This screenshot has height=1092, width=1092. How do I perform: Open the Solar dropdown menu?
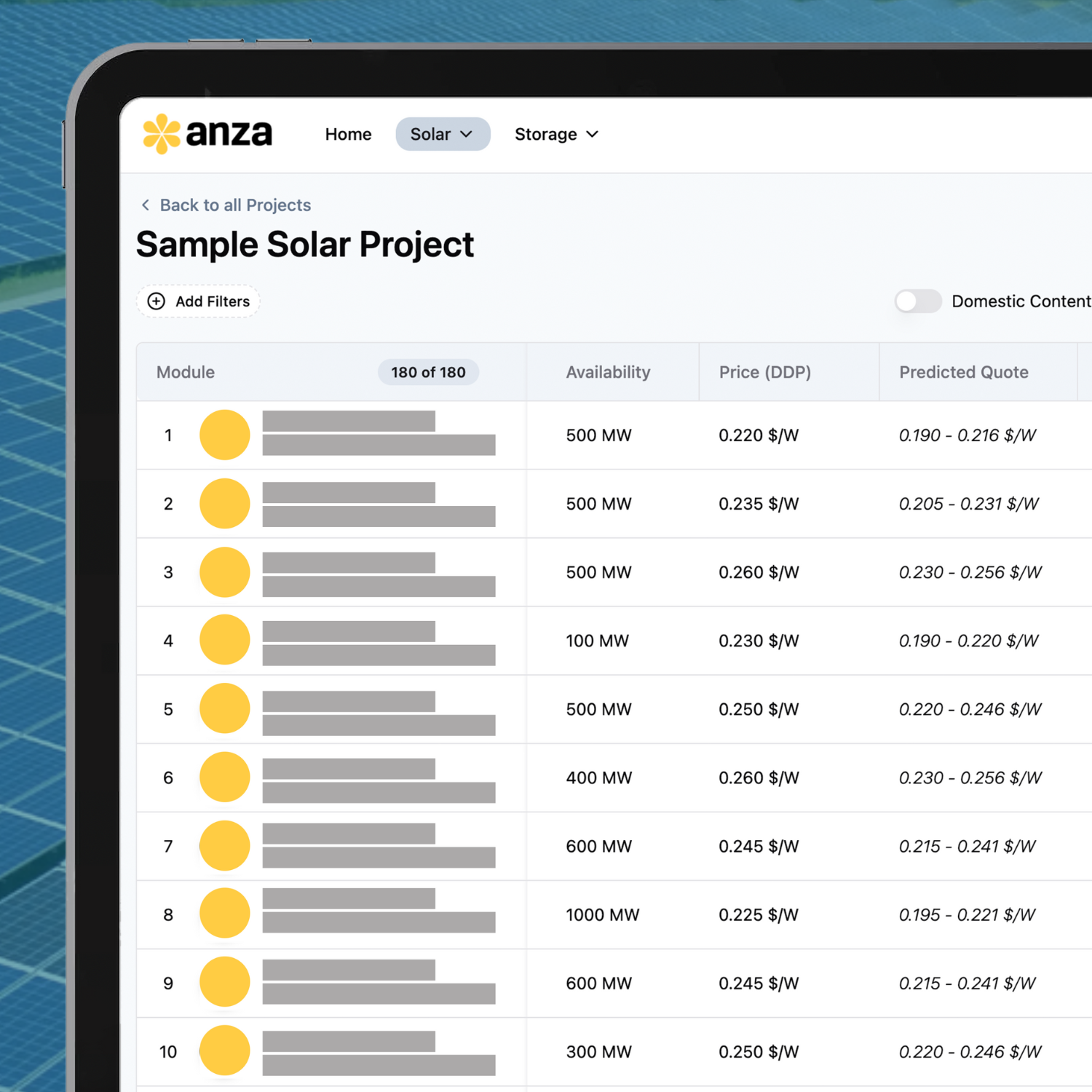(443, 134)
